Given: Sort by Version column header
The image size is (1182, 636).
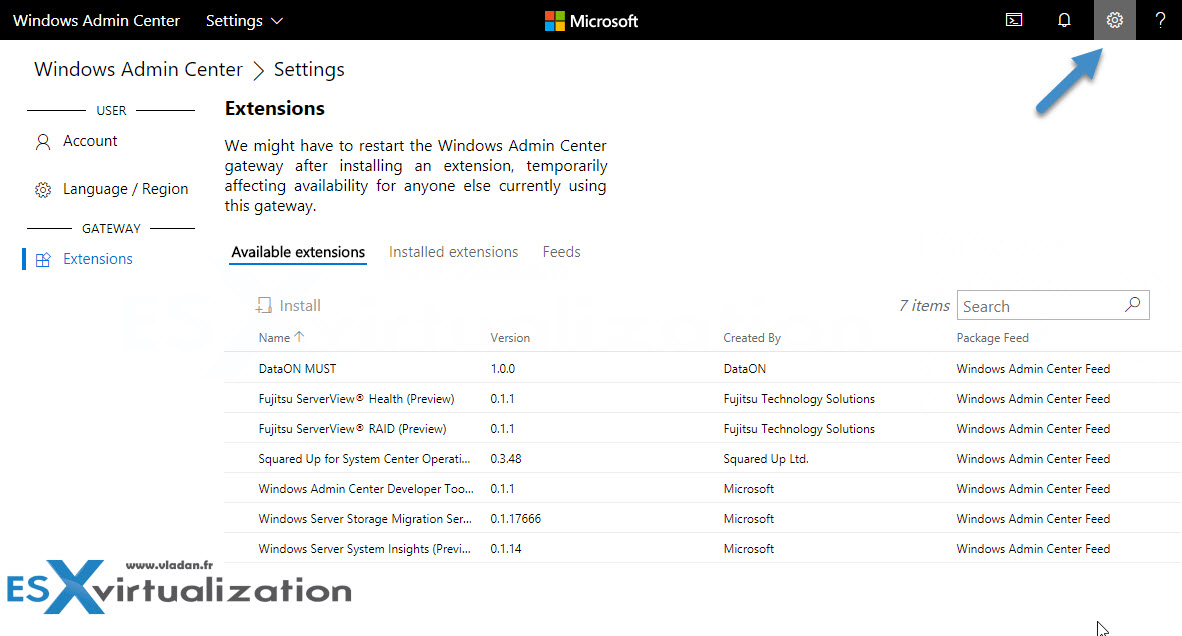Looking at the screenshot, I should 510,338.
